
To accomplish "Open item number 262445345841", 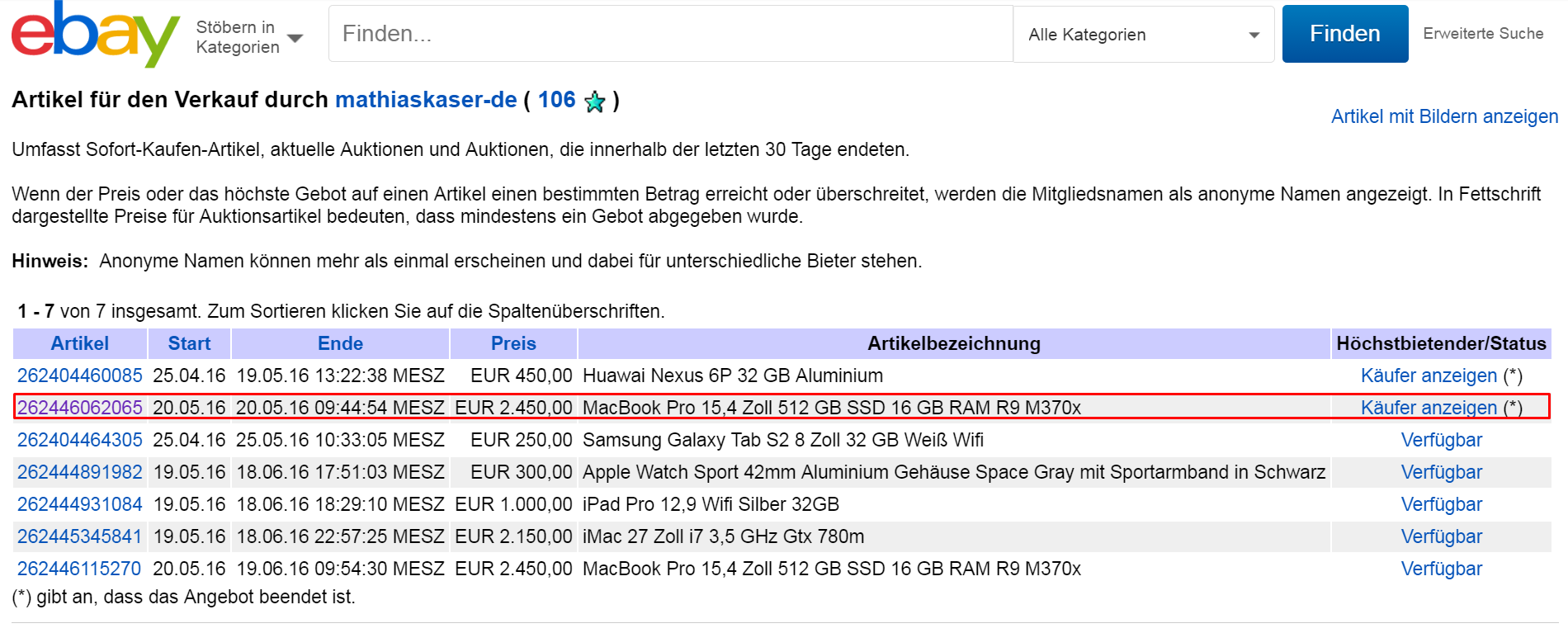I will (80, 536).
